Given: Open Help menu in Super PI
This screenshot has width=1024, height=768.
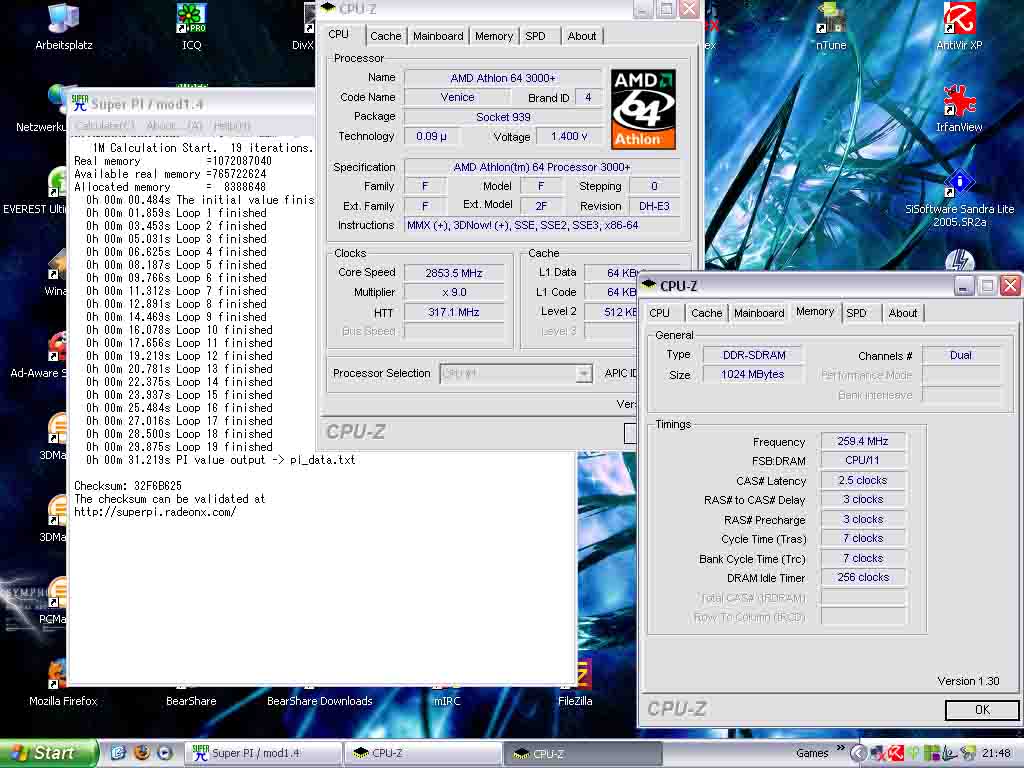Looking at the screenshot, I should pyautogui.click(x=231, y=125).
